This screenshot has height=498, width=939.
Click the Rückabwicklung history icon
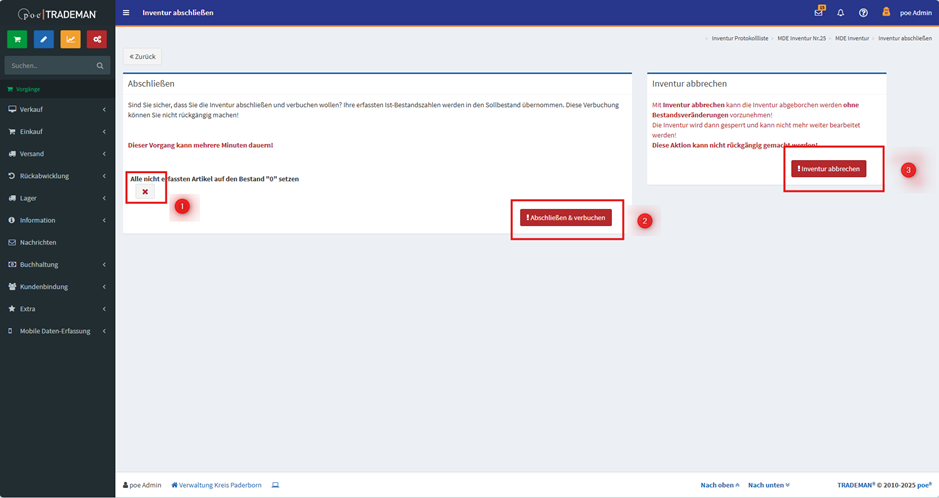pos(12,176)
